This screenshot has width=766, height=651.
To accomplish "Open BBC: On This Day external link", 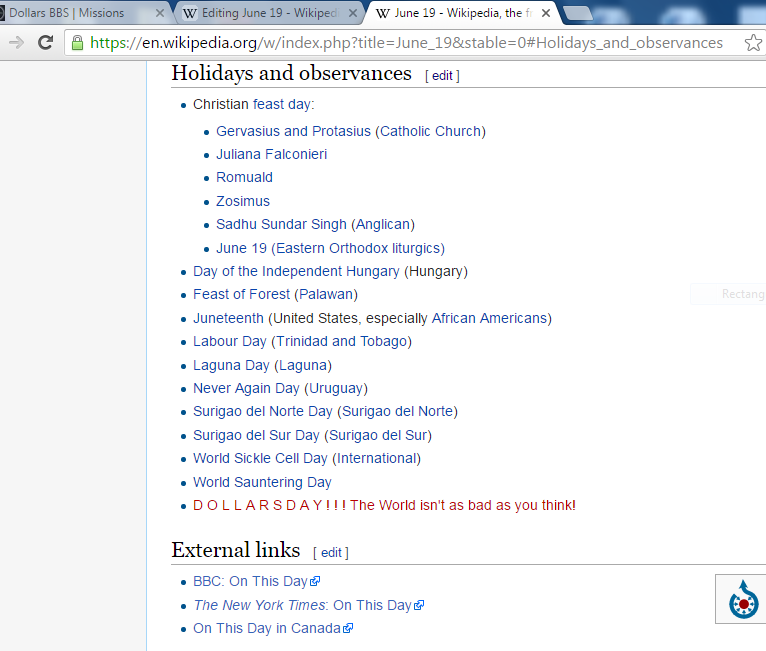I will click(250, 581).
